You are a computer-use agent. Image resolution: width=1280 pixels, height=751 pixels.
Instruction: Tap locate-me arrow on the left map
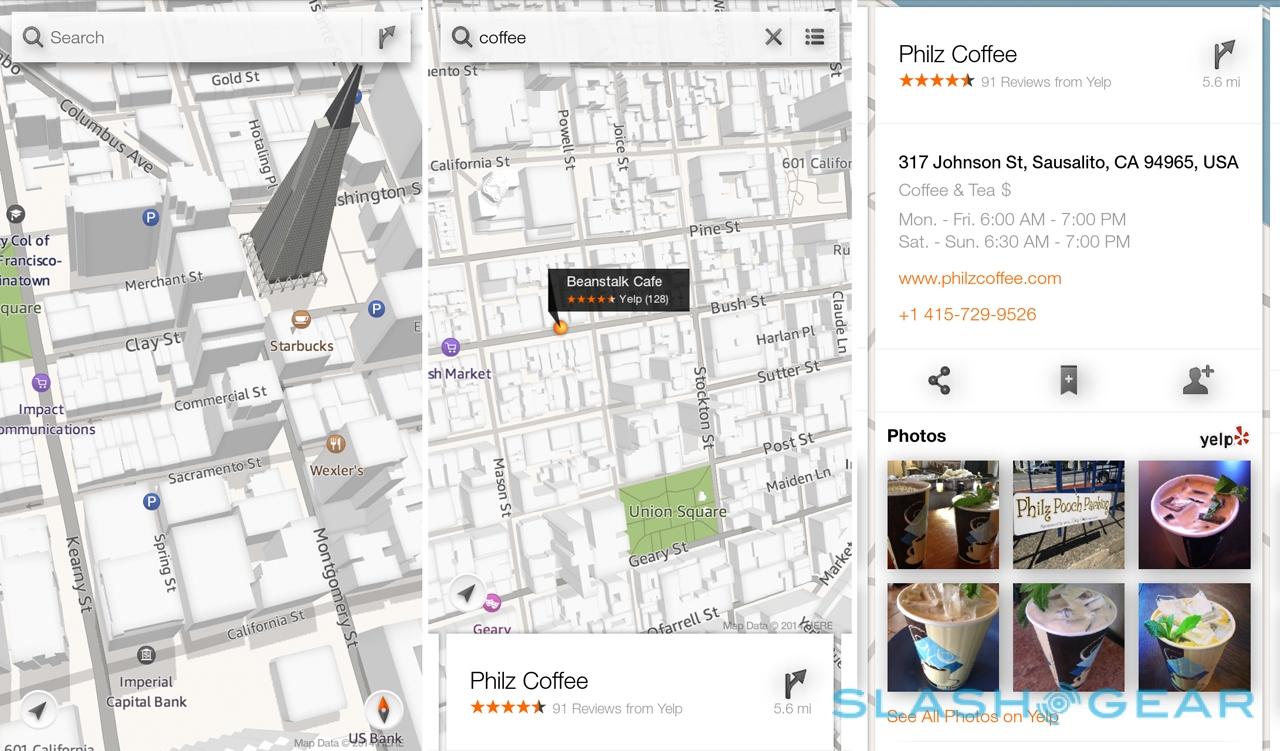[x=38, y=710]
